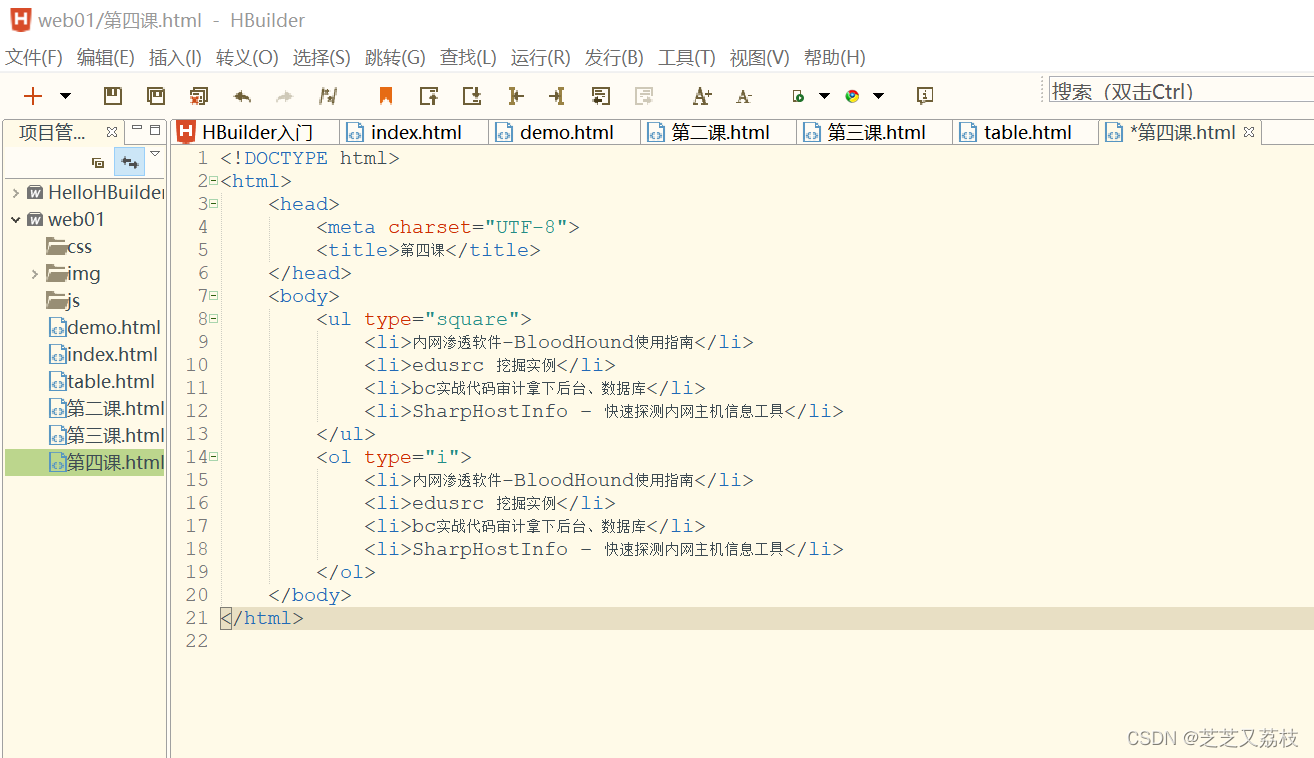The image size is (1314, 758).
Task: Maximize the project manager panel
Action: [155, 130]
